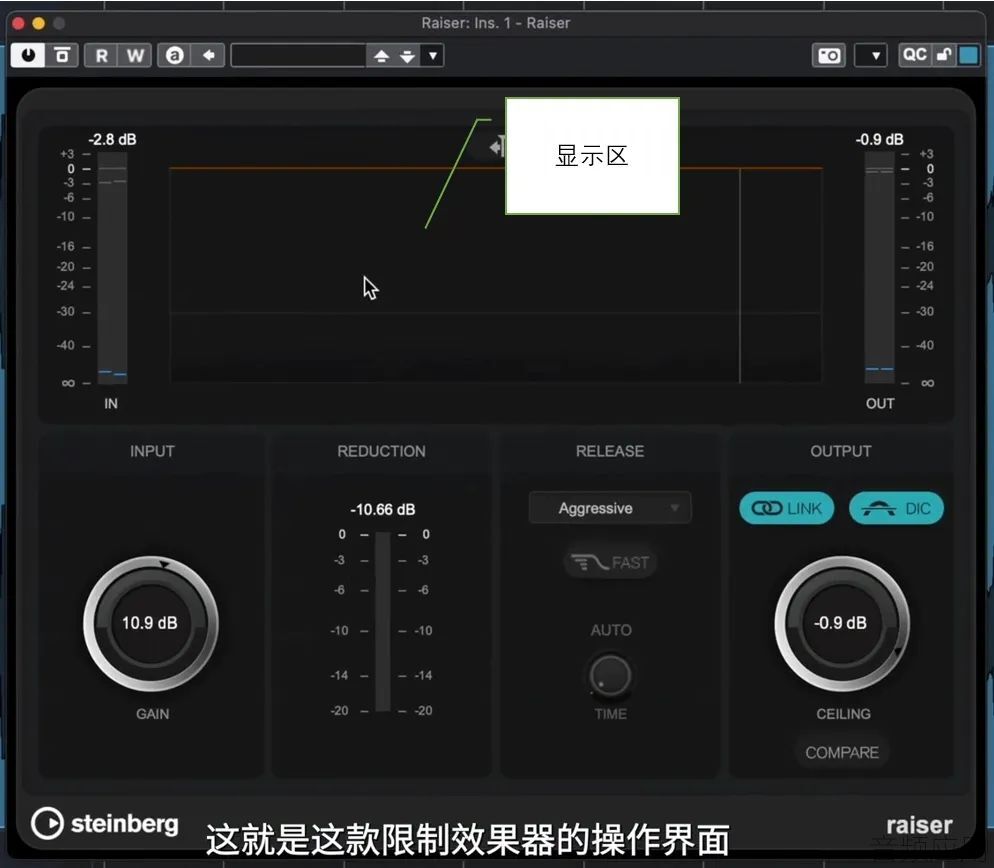This screenshot has width=994, height=868.
Task: Click the 'OUTPUT' section heading
Action: (841, 451)
